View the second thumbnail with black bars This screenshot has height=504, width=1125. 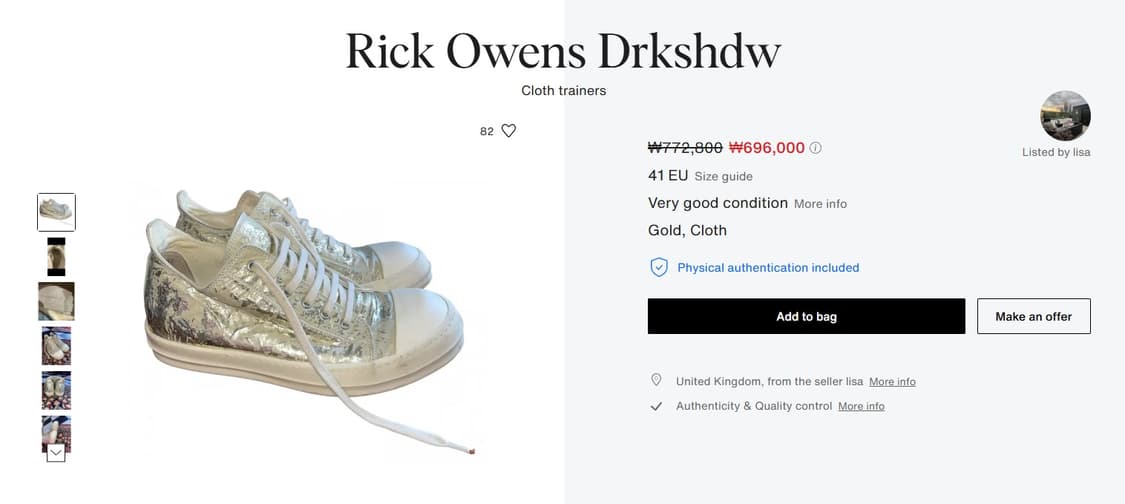56,257
